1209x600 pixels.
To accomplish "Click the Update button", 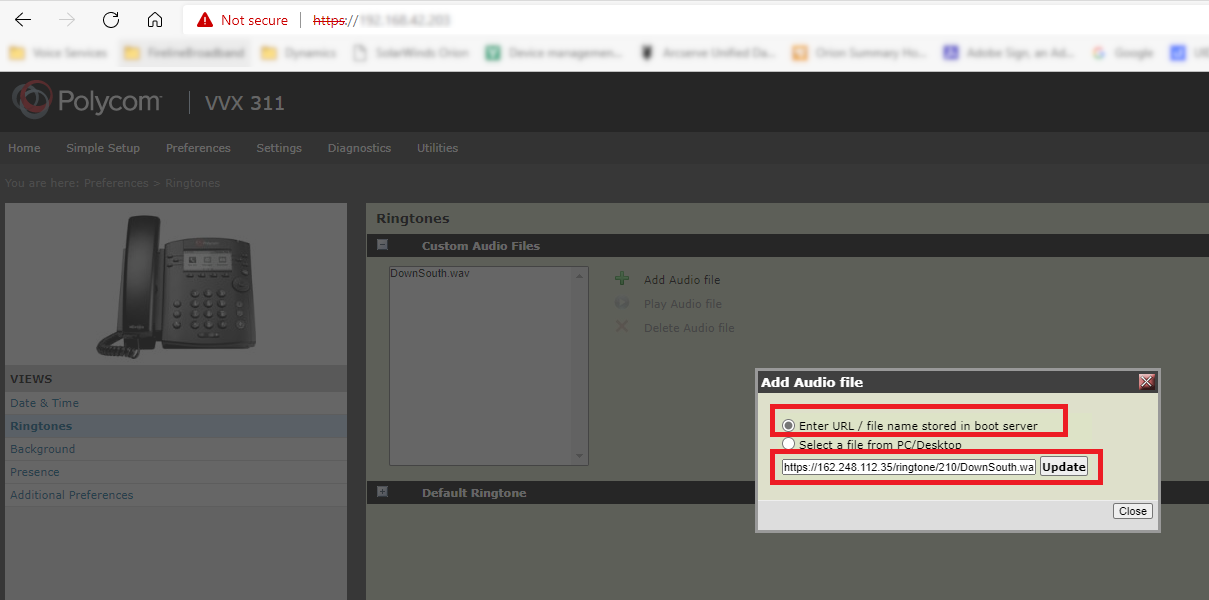I will (1064, 467).
